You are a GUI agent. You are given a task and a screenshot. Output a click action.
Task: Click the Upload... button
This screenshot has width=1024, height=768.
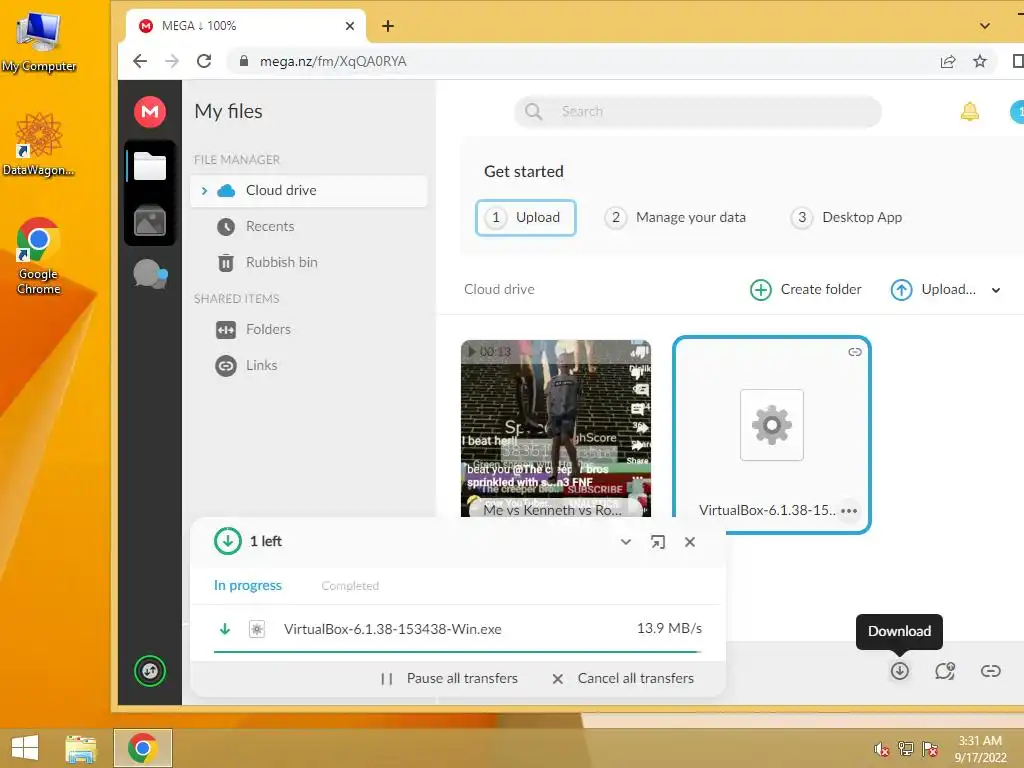933,289
